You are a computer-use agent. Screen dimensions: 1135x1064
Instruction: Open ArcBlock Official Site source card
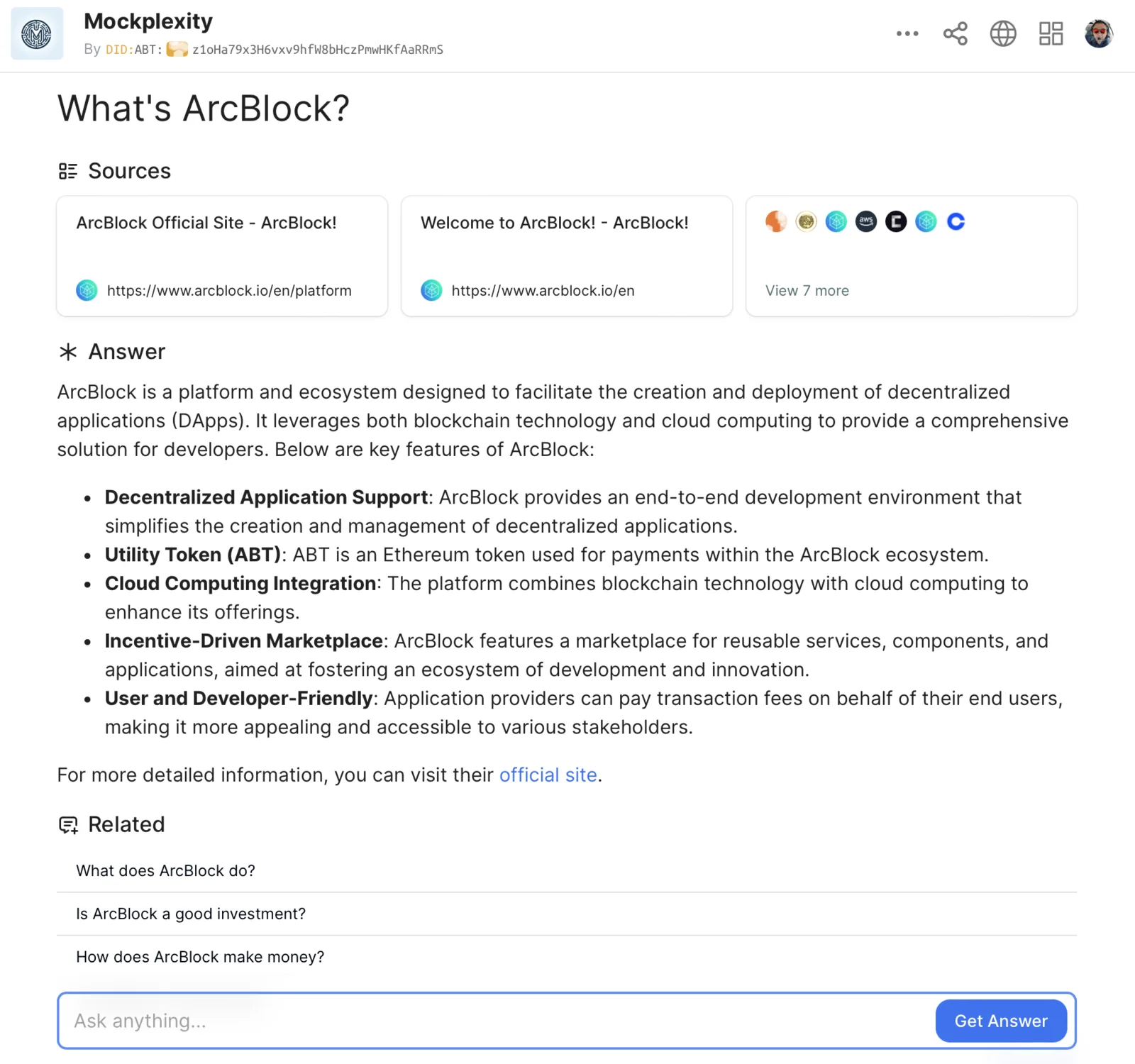[x=222, y=256]
